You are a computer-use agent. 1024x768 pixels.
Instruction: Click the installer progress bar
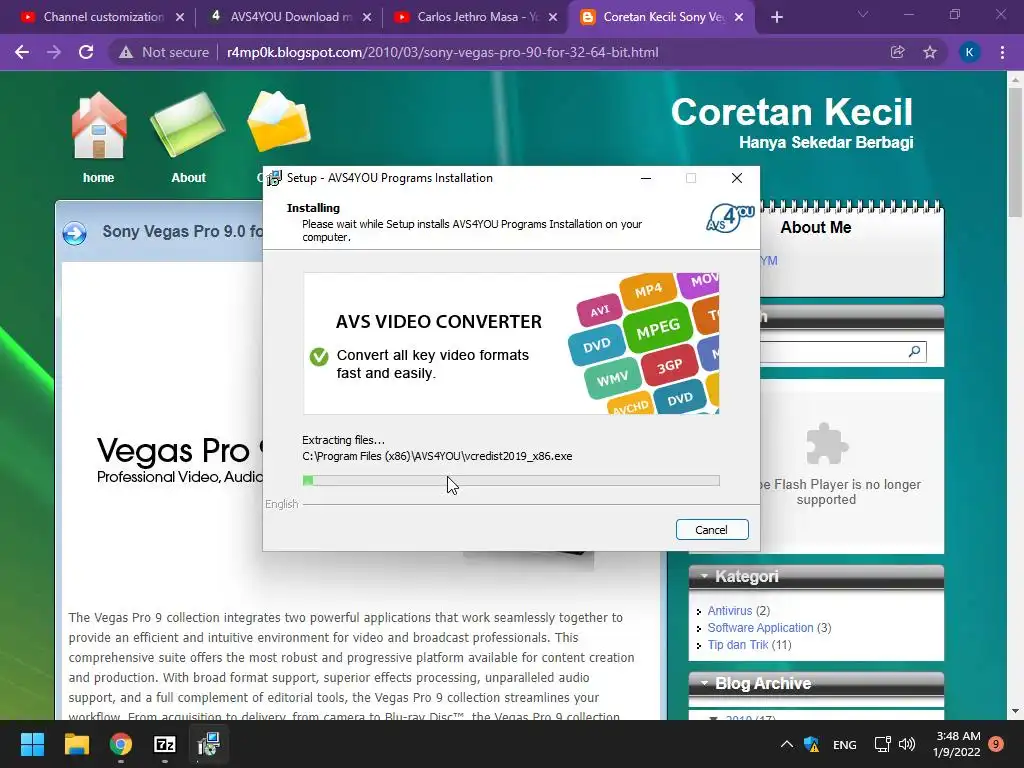coord(511,481)
